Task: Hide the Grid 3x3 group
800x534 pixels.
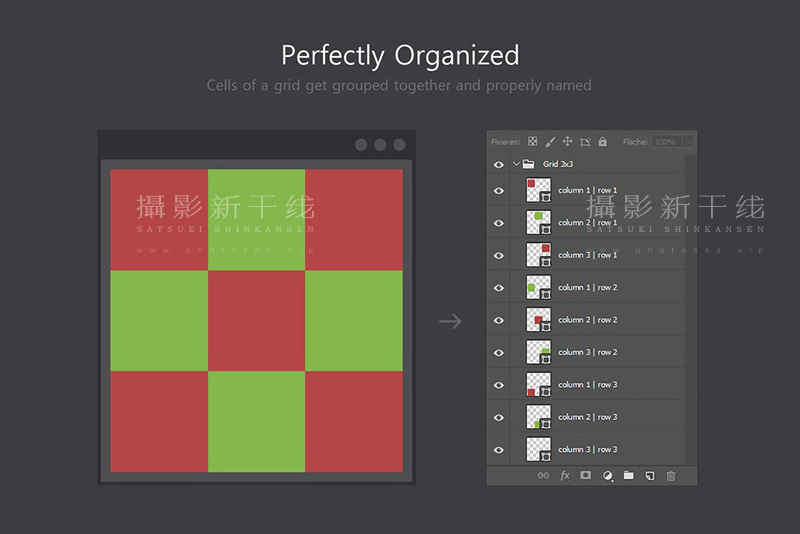Action: tap(498, 164)
